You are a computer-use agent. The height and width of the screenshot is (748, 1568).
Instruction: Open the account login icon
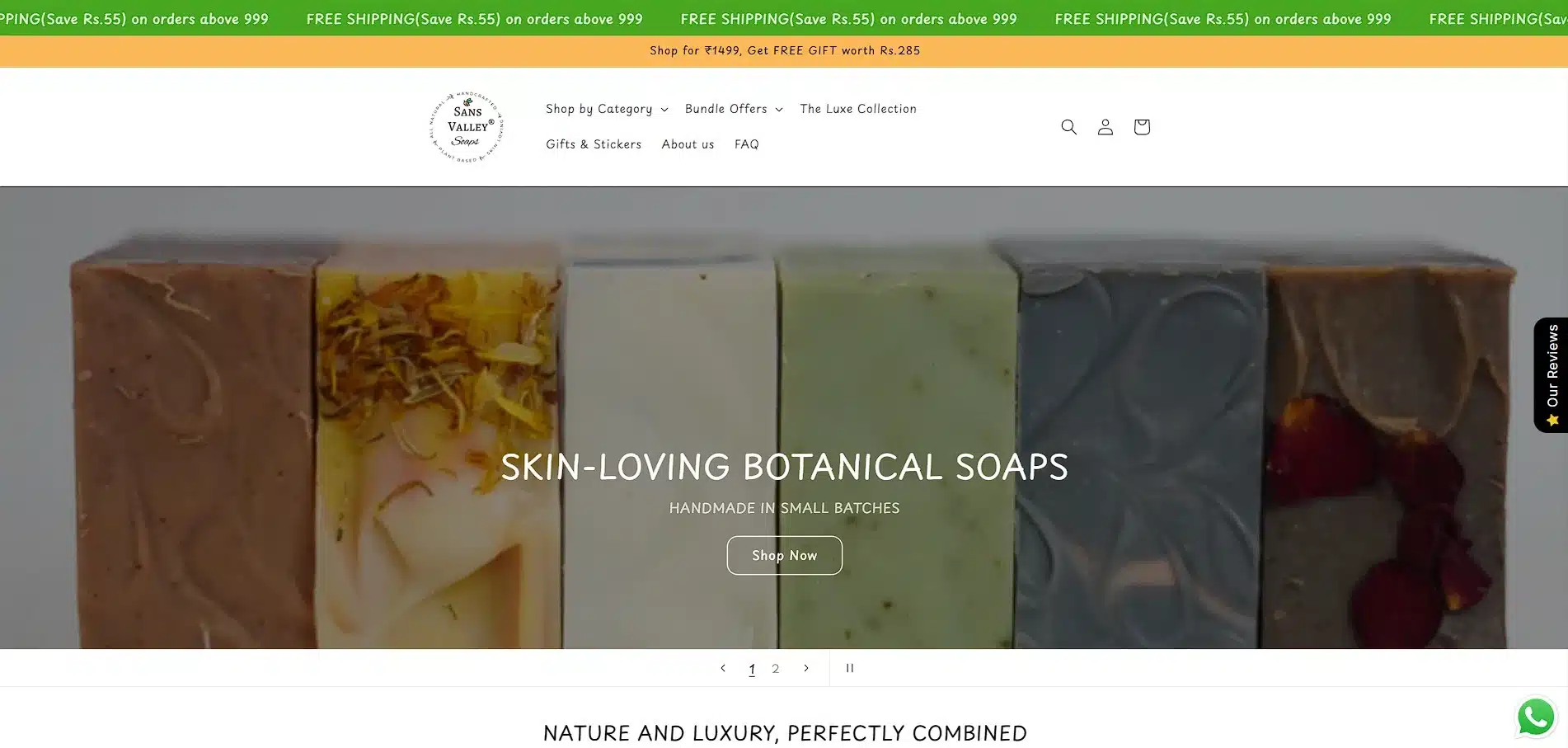(x=1105, y=127)
